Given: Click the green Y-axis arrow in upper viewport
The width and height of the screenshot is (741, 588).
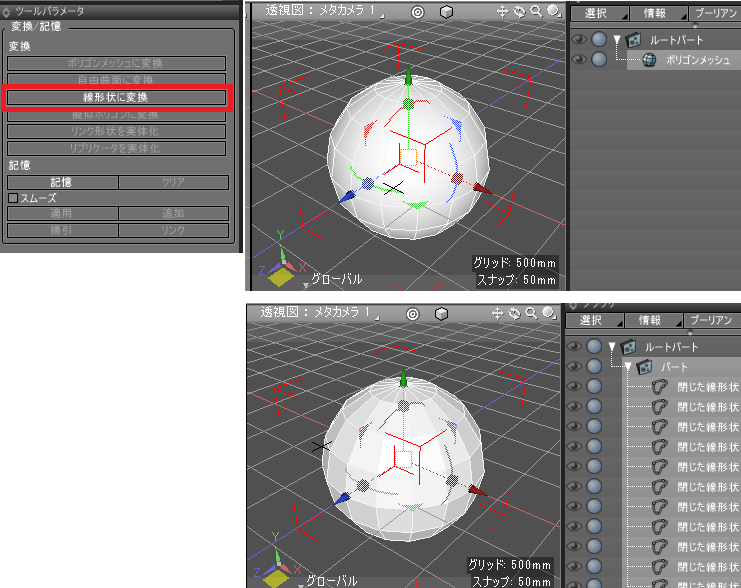Looking at the screenshot, I should point(409,77).
